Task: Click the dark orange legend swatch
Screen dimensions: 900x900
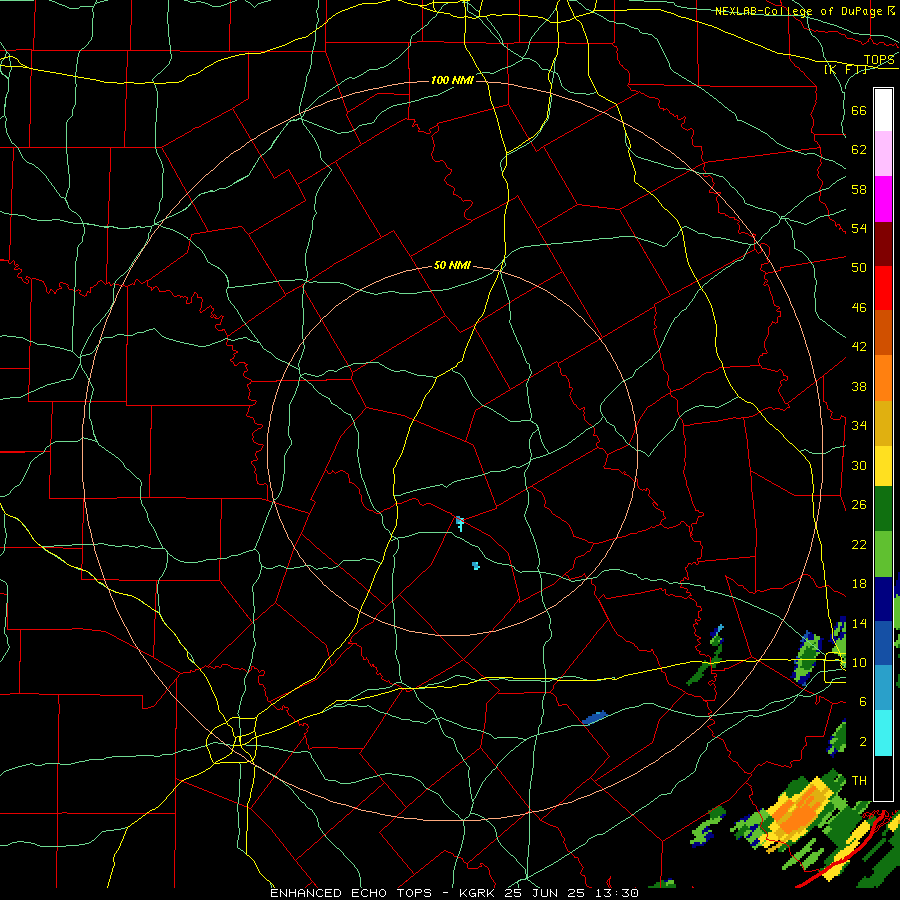Action: pos(883,333)
